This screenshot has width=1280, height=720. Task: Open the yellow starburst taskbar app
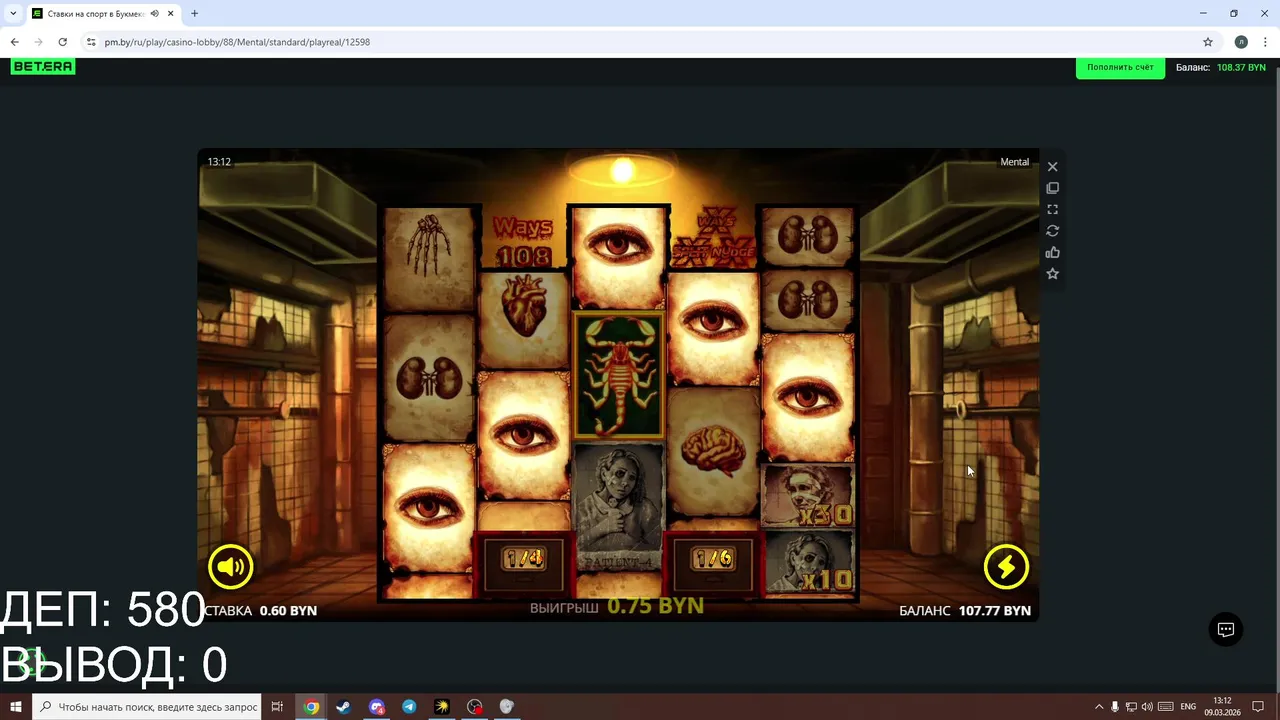(442, 707)
